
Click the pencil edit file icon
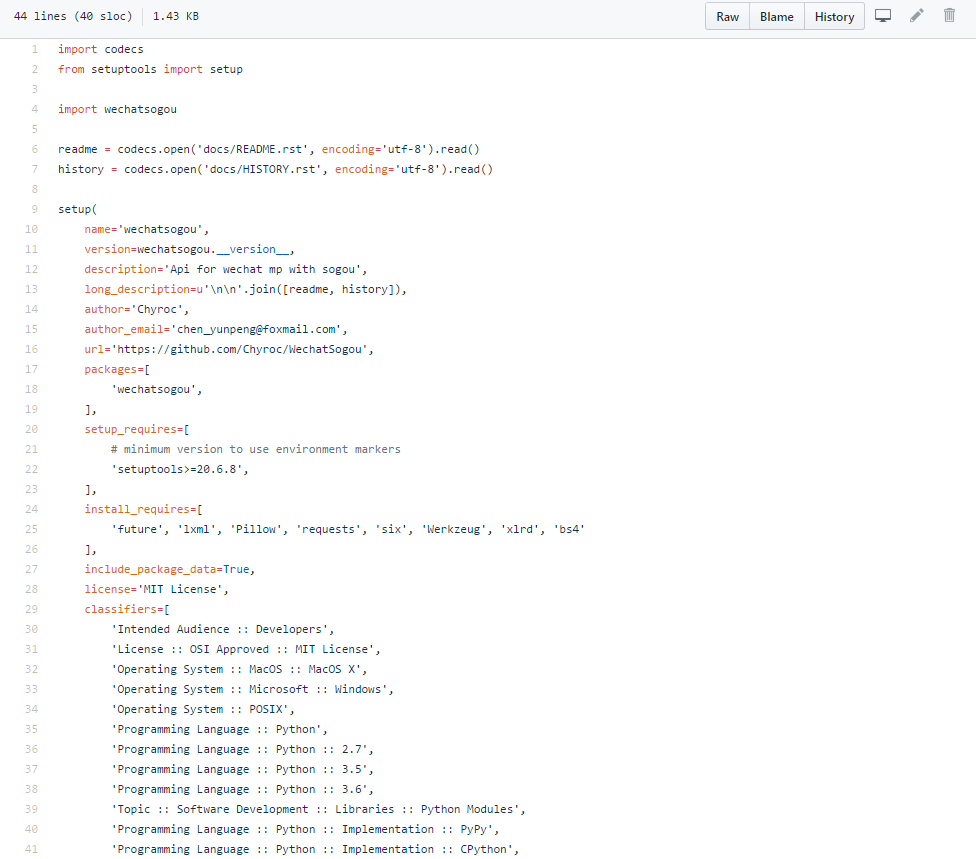coord(917,16)
